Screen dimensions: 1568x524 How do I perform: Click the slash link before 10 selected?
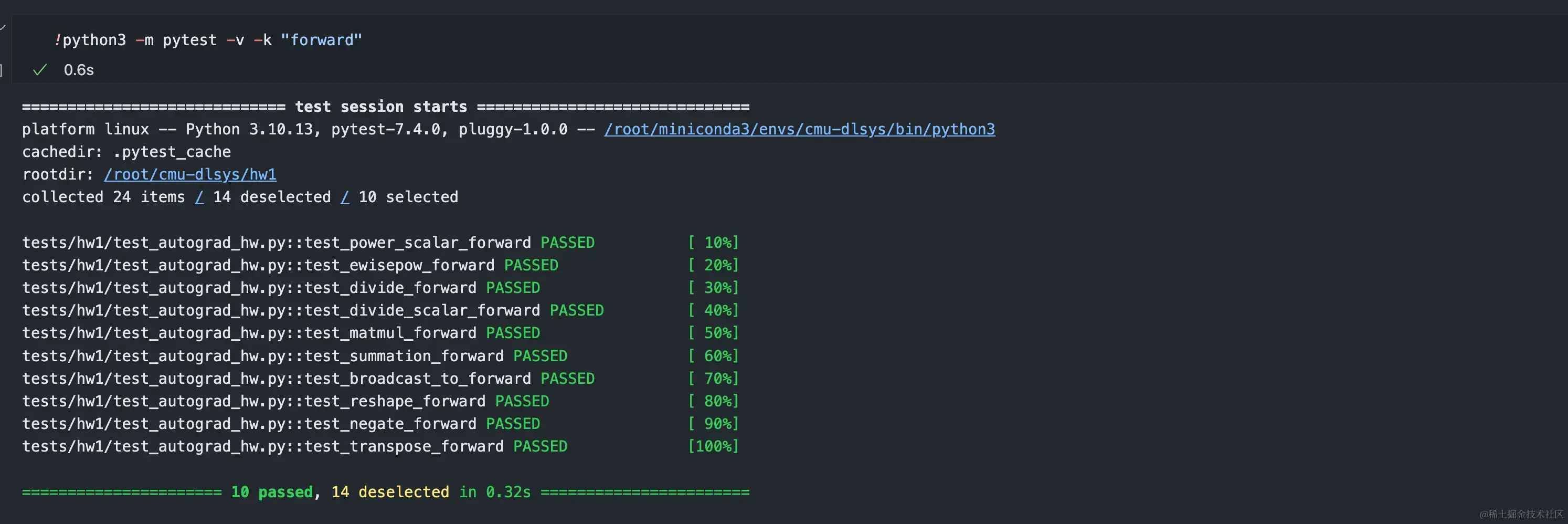pyautogui.click(x=345, y=197)
